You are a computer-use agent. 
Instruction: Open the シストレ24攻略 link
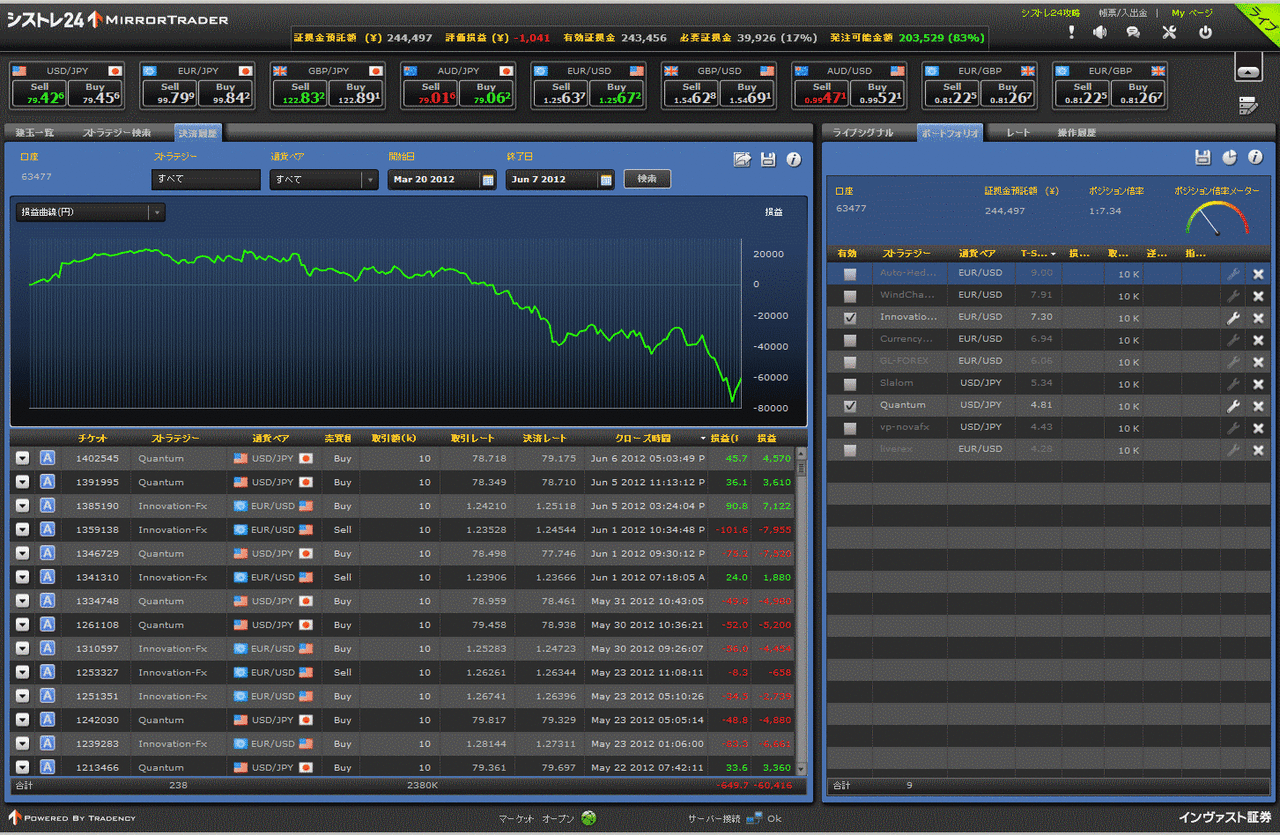point(1050,13)
